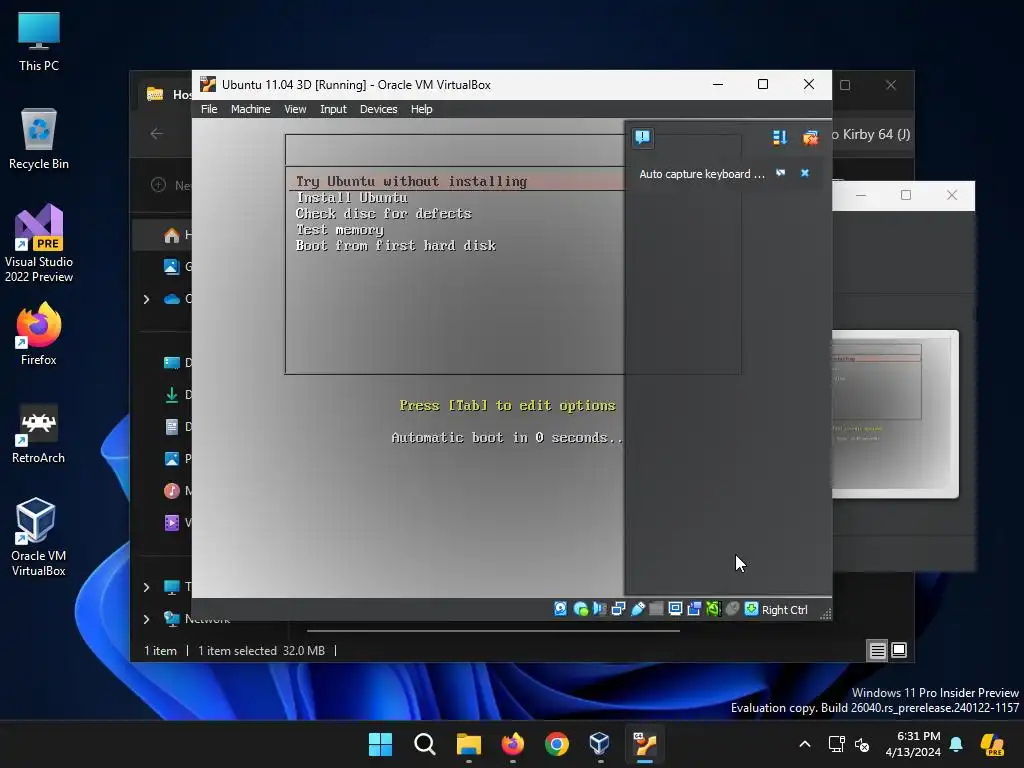Click the network adapters status icon
The image size is (1024, 768).
[x=618, y=609]
